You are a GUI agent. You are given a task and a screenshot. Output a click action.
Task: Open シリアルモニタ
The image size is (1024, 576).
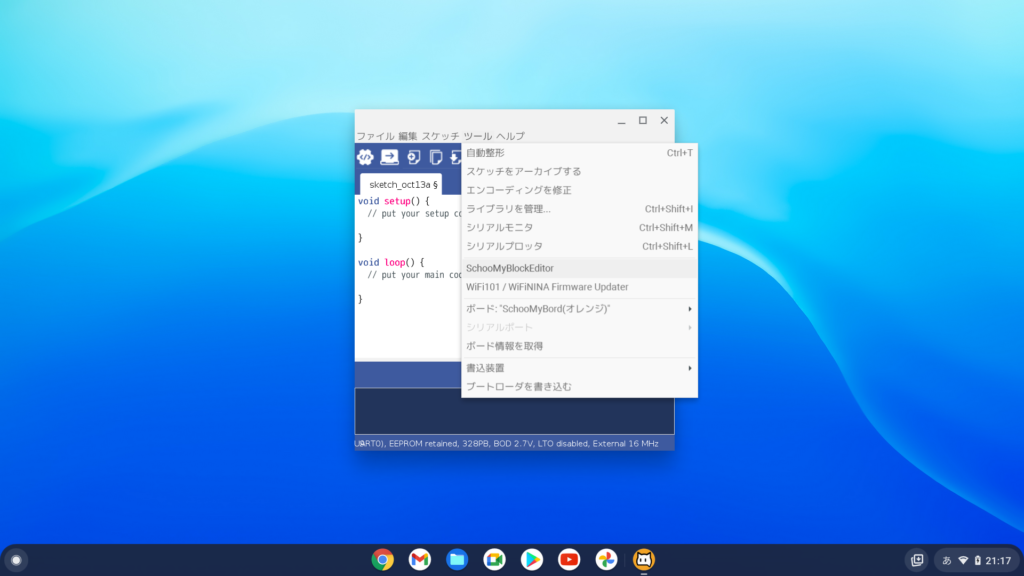pos(579,227)
